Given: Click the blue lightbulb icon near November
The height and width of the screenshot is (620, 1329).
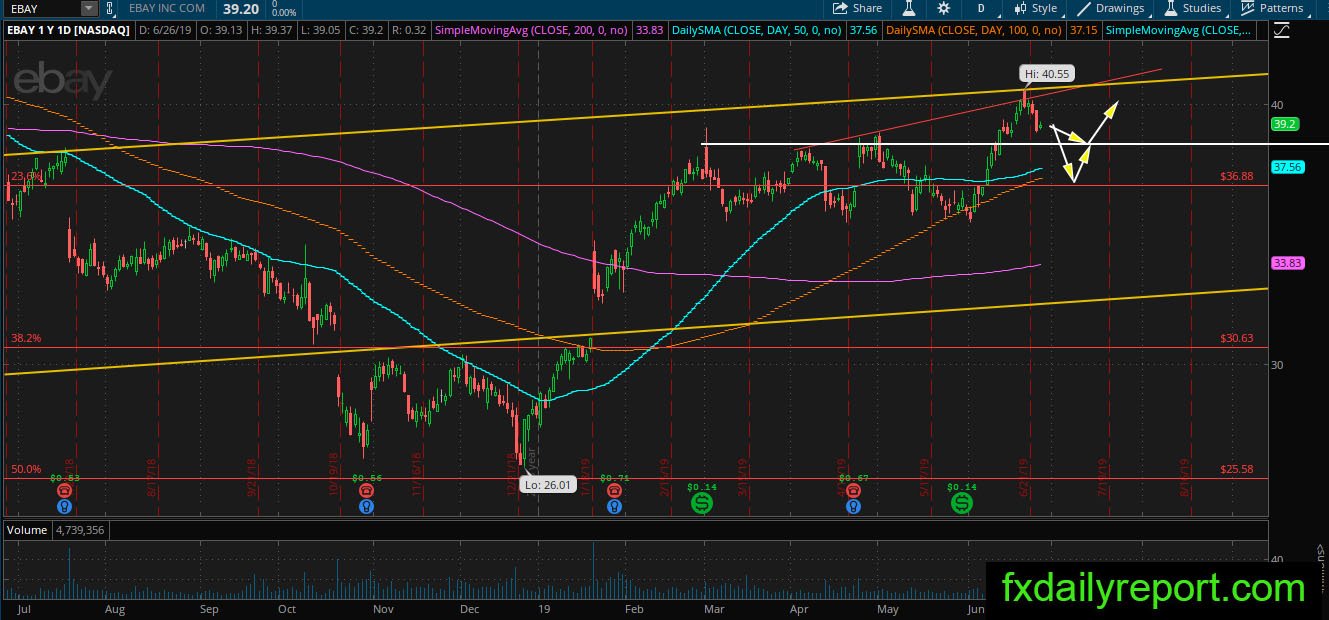Looking at the screenshot, I should tap(366, 507).
